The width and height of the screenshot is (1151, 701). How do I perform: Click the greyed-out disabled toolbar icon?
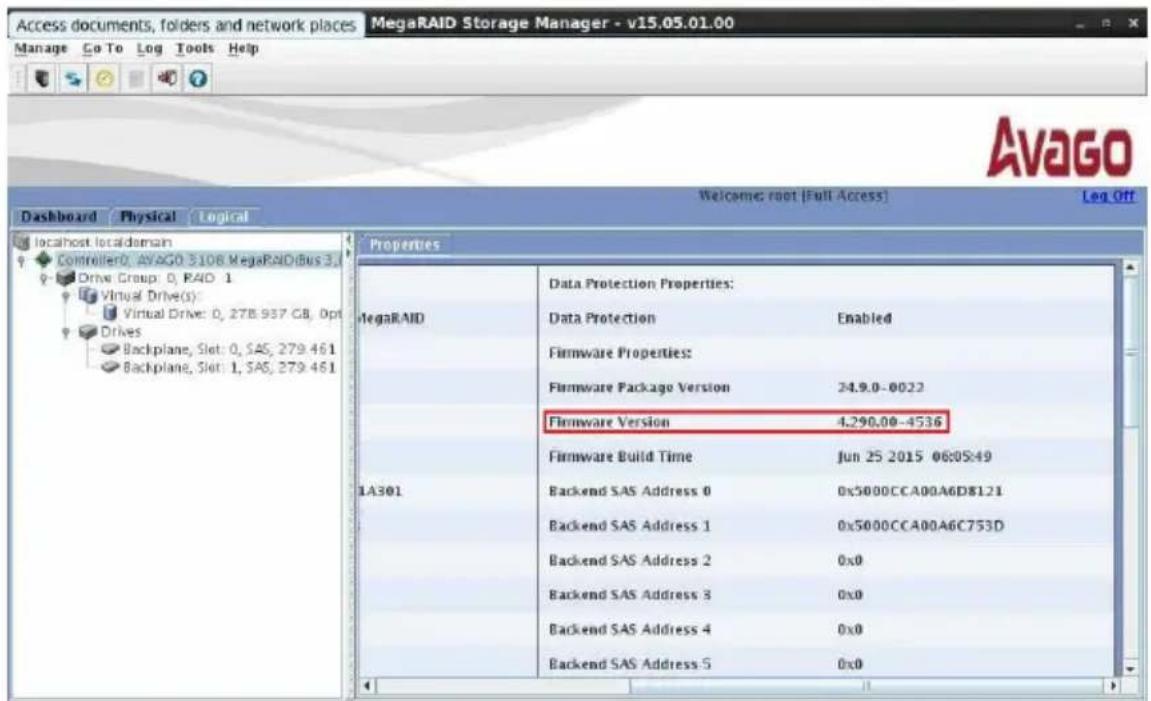(x=136, y=78)
